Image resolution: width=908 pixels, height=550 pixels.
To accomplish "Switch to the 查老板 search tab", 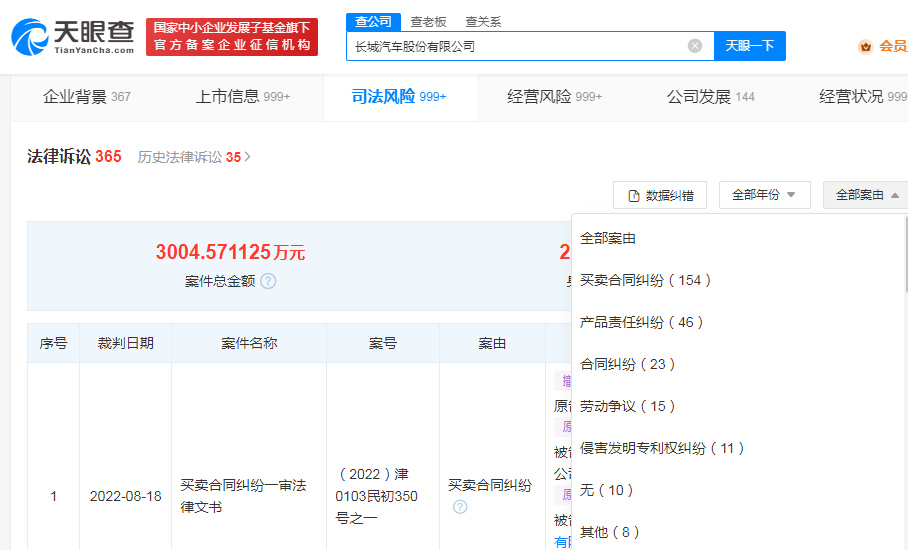I will [429, 22].
